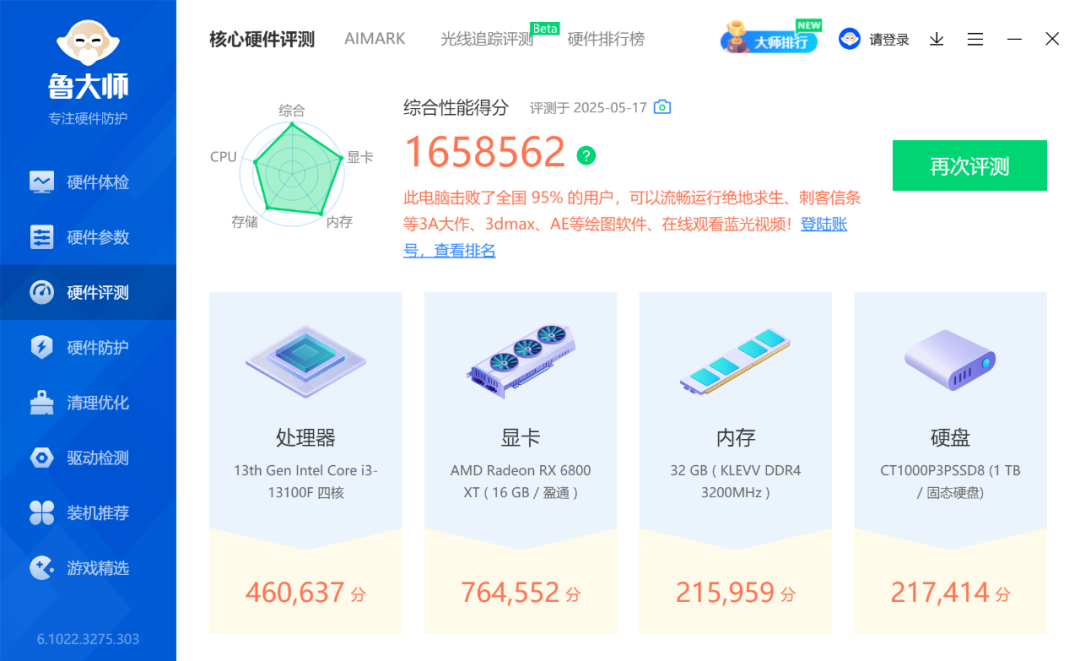This screenshot has height=661, width=1080.
Task: Click 请登录 to sign in
Action: click(x=874, y=39)
